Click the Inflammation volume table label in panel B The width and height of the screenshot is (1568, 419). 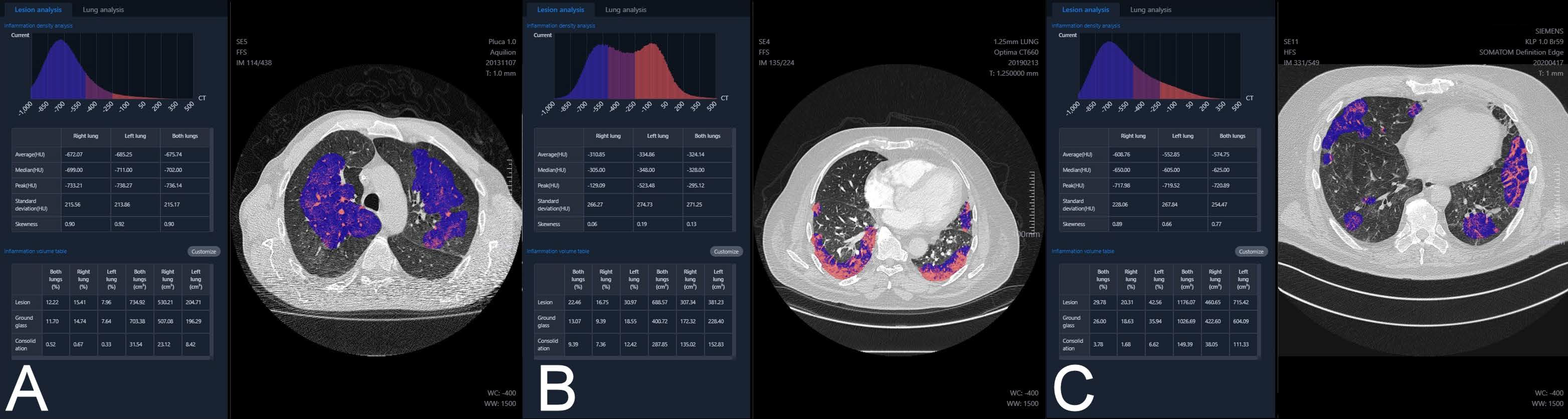[558, 251]
